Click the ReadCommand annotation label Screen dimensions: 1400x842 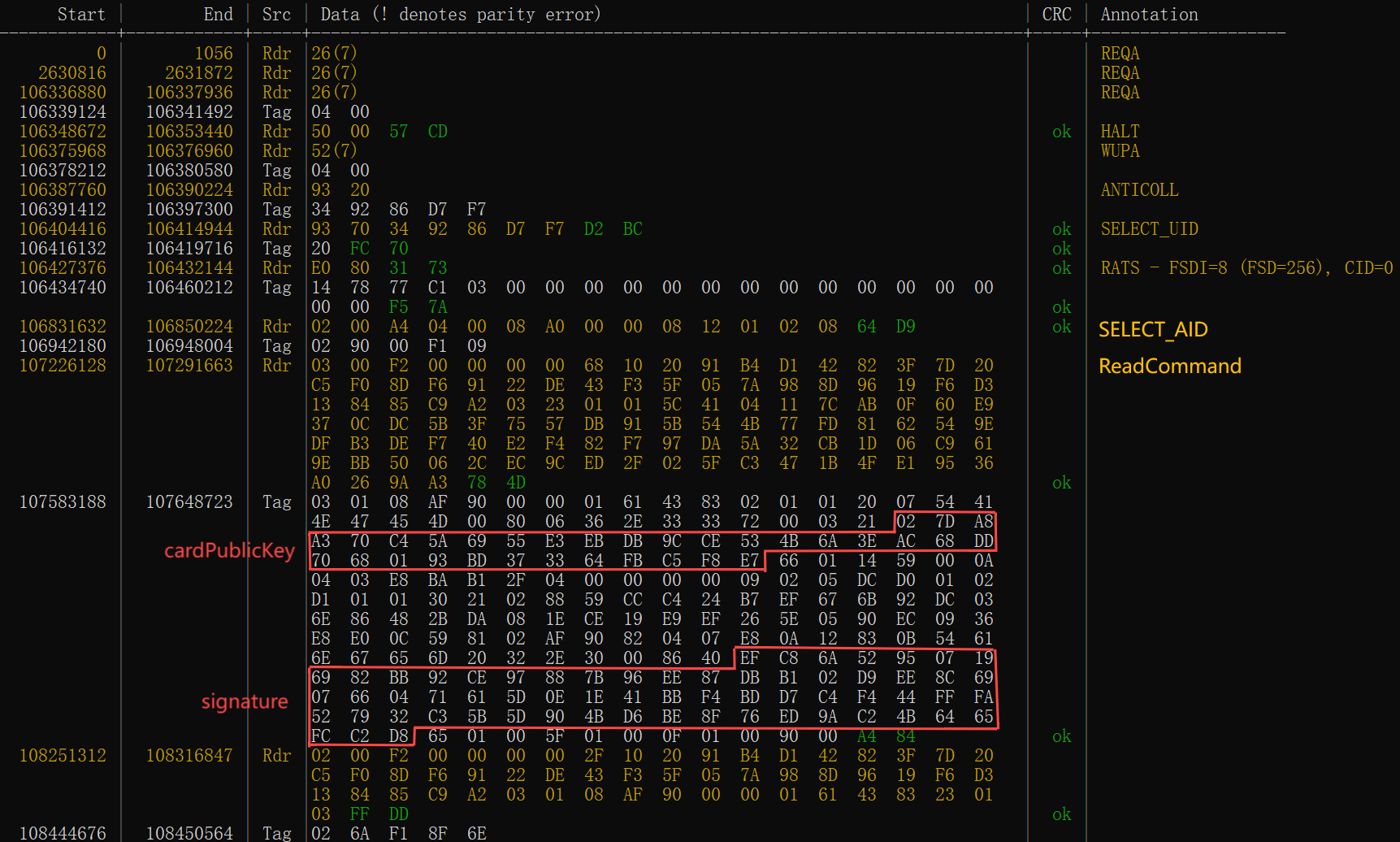tap(1170, 366)
